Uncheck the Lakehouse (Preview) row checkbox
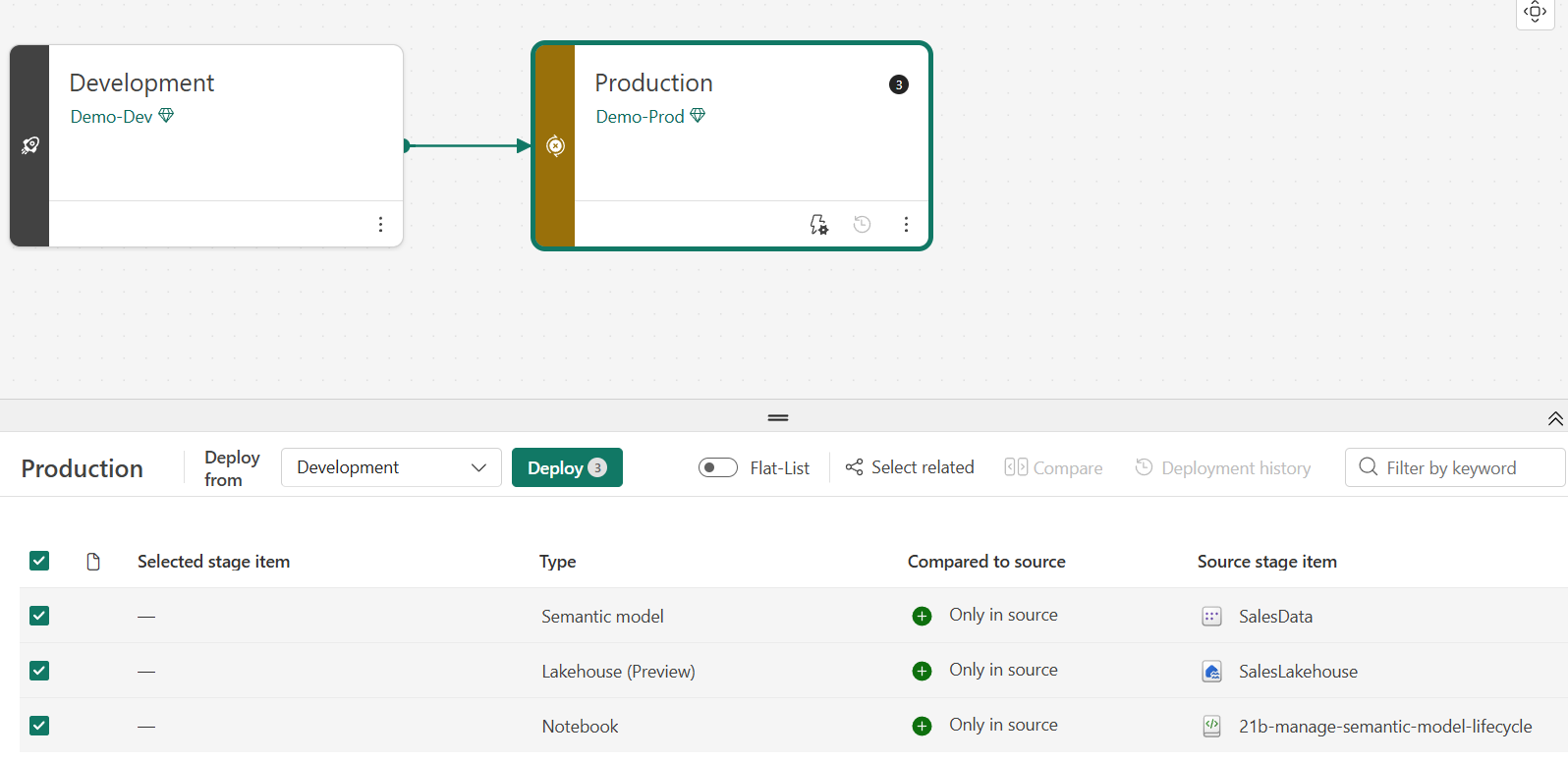Screen dimensions: 1568x761 click(39, 671)
